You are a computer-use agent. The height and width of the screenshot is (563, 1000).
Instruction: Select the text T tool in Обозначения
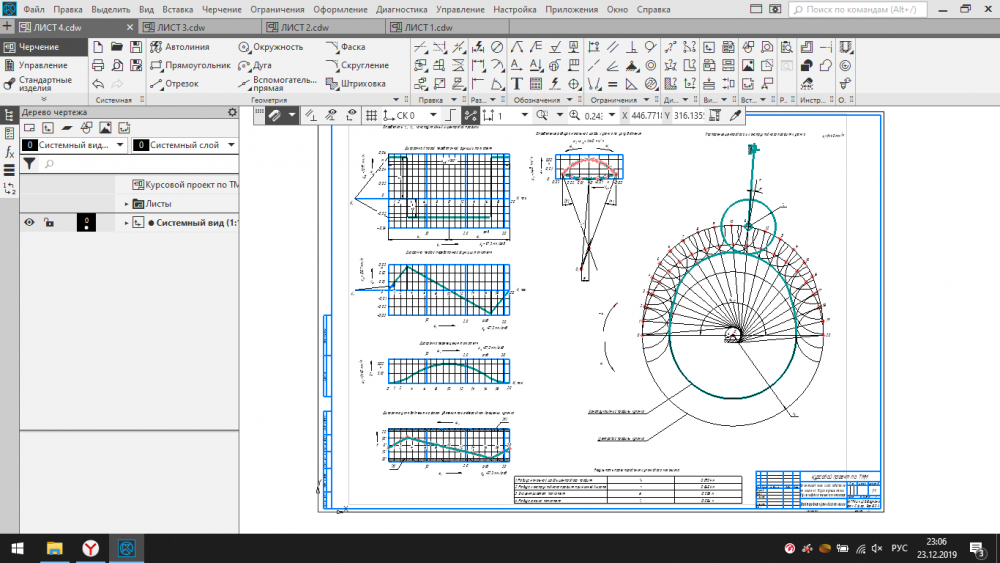pos(517,84)
